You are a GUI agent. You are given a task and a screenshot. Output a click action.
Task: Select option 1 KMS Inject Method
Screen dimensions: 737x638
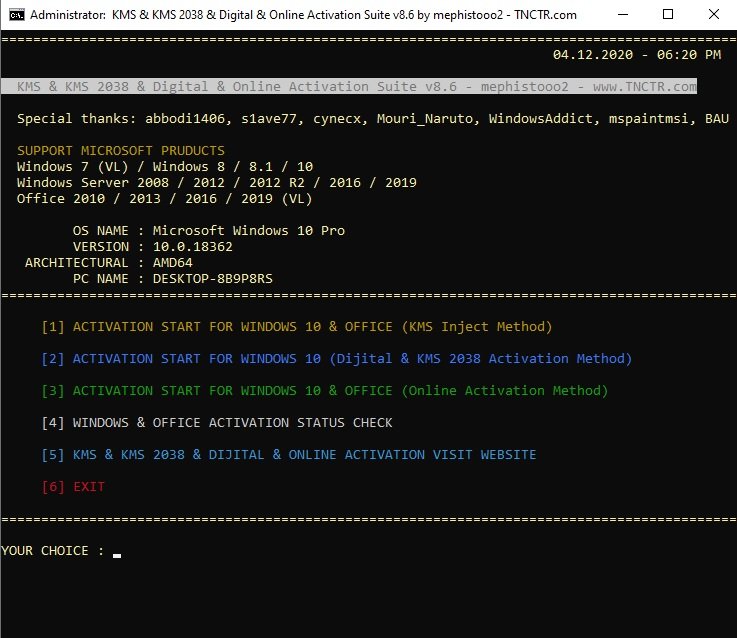[x=297, y=327]
